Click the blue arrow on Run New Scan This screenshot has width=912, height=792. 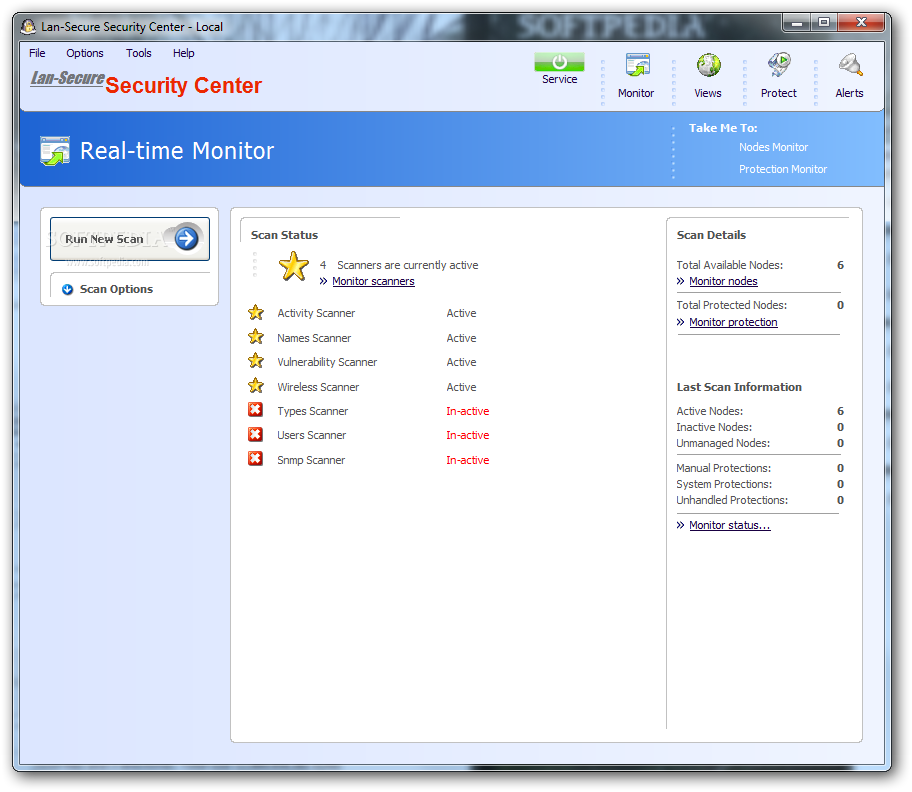[x=186, y=238]
